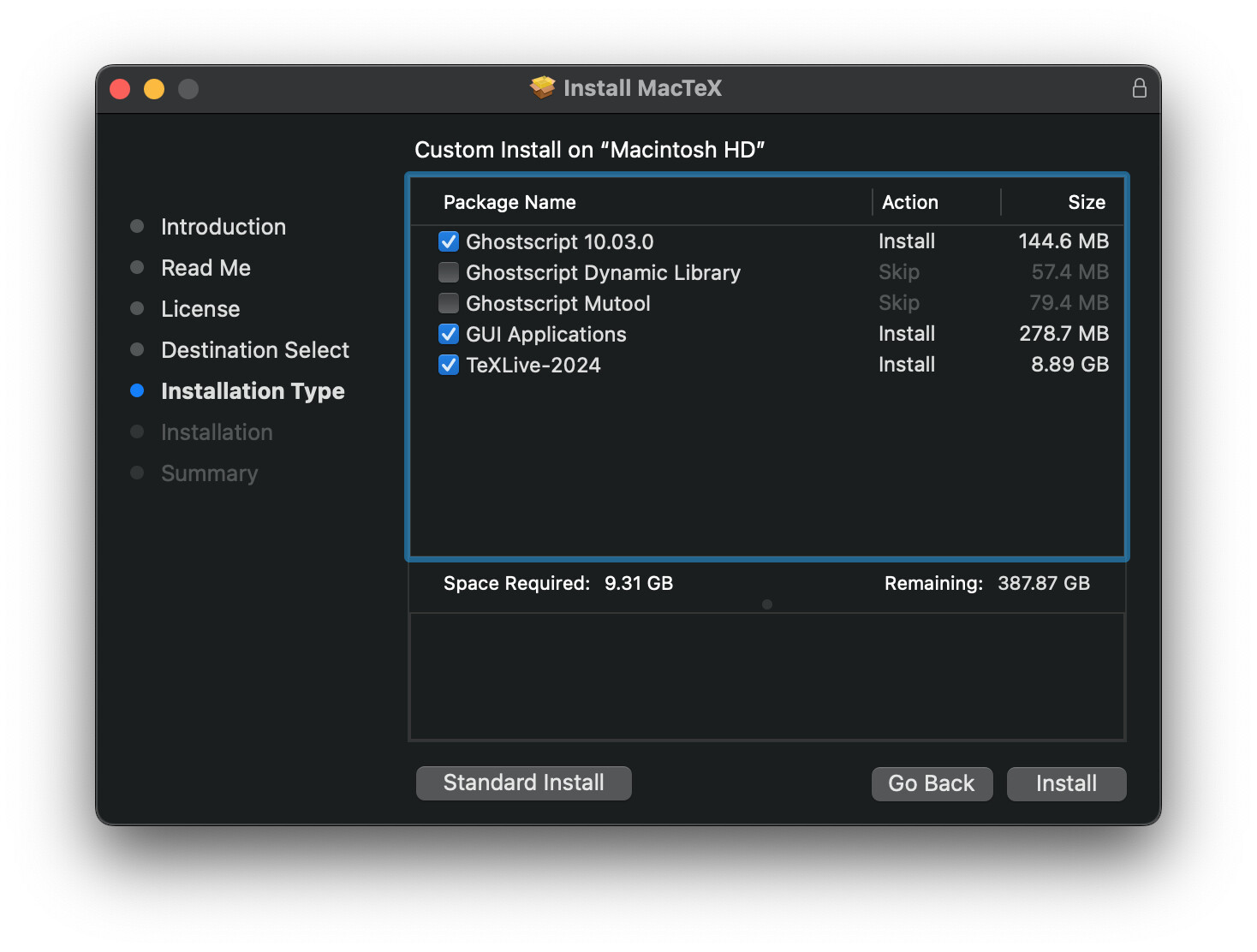The width and height of the screenshot is (1257, 952).
Task: Click the 57.4 MB size value
Action: [1070, 272]
